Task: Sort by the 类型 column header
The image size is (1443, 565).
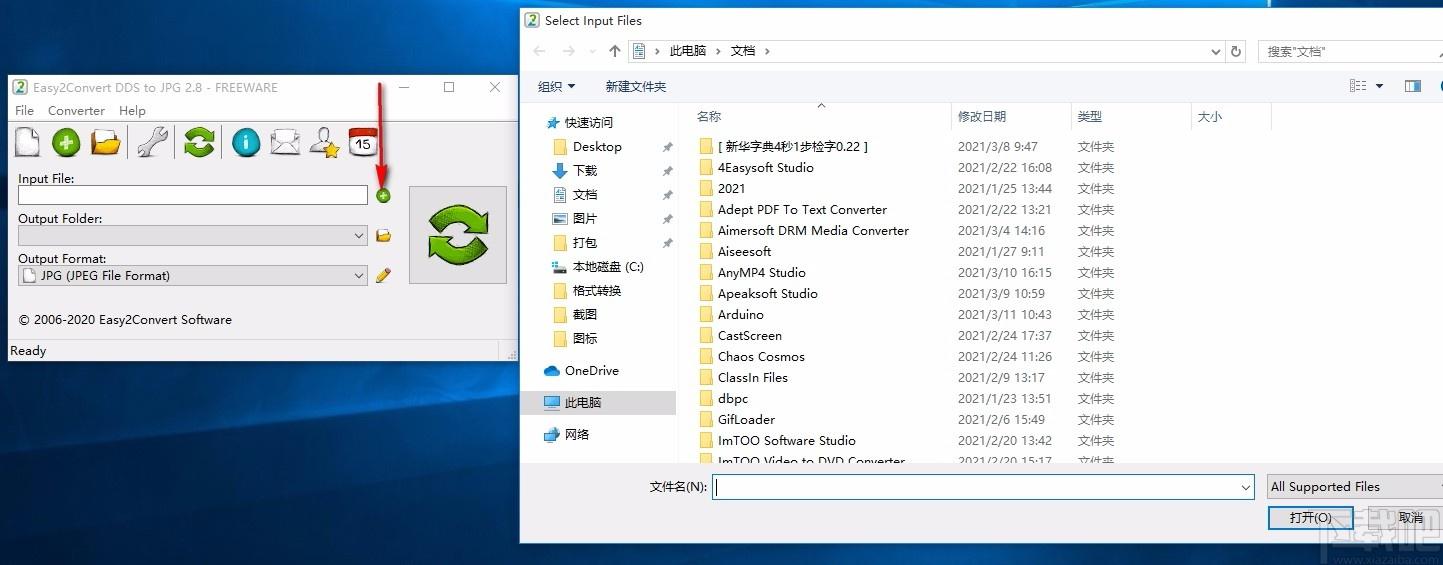Action: (x=1090, y=117)
